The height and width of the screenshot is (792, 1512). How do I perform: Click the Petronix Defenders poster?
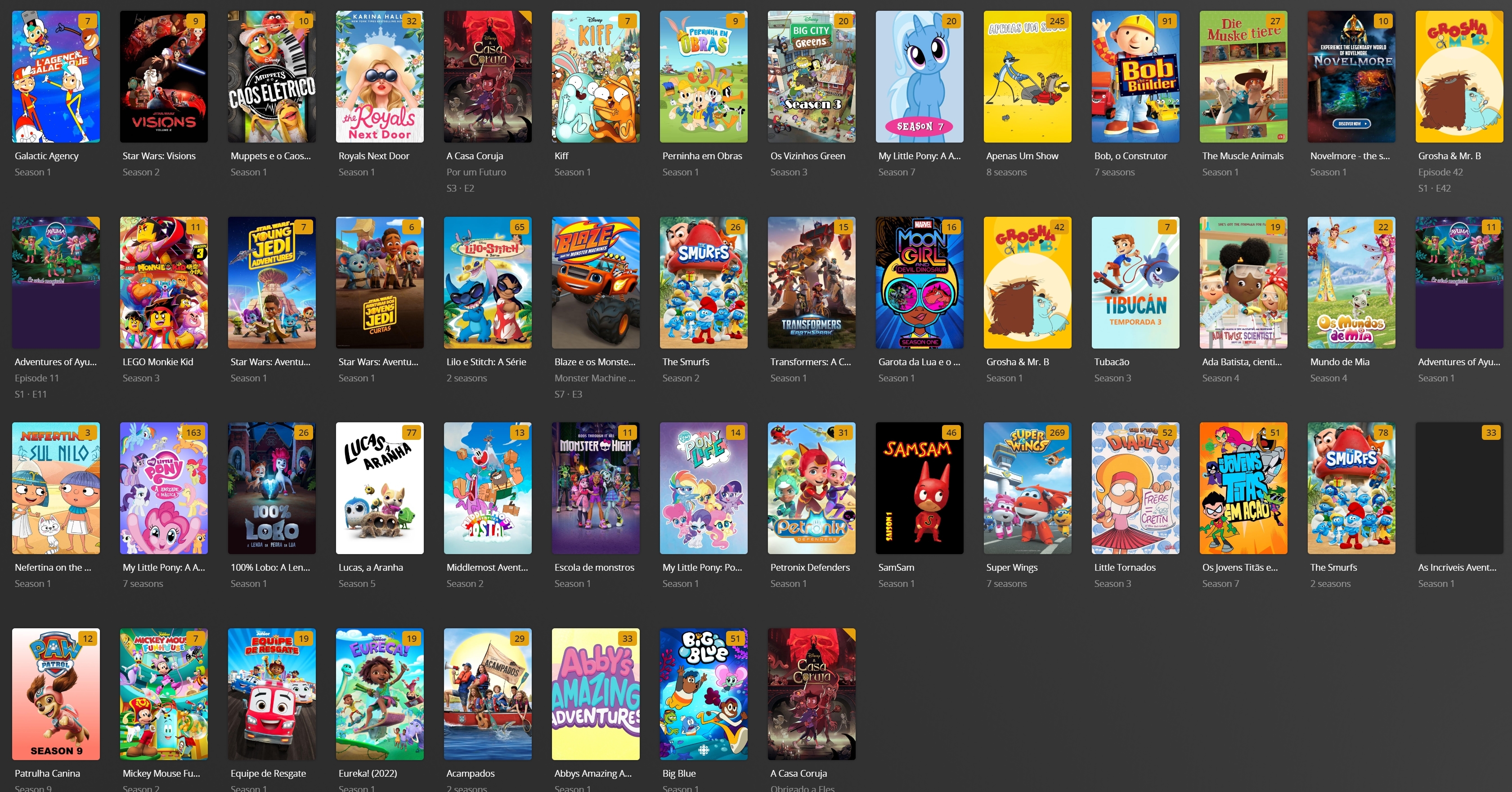[812, 488]
